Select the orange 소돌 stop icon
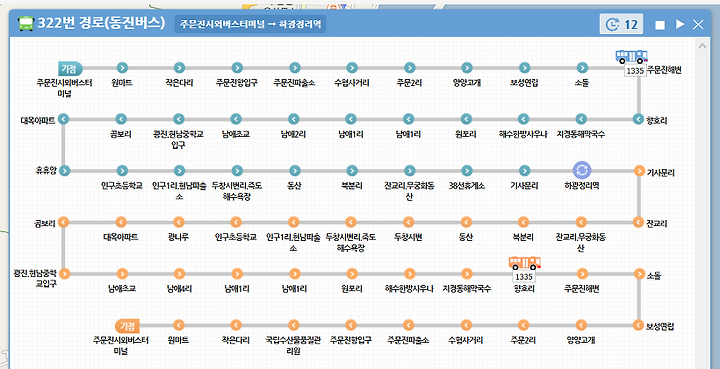The width and height of the screenshot is (720, 369). pyautogui.click(x=639, y=274)
